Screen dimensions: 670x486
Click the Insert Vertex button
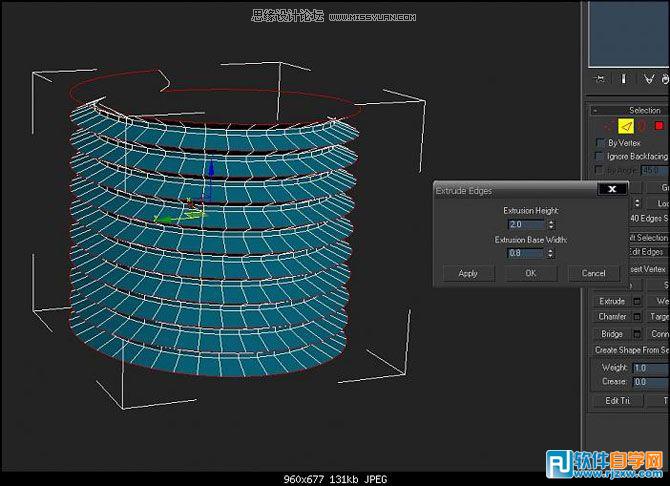[x=649, y=269]
